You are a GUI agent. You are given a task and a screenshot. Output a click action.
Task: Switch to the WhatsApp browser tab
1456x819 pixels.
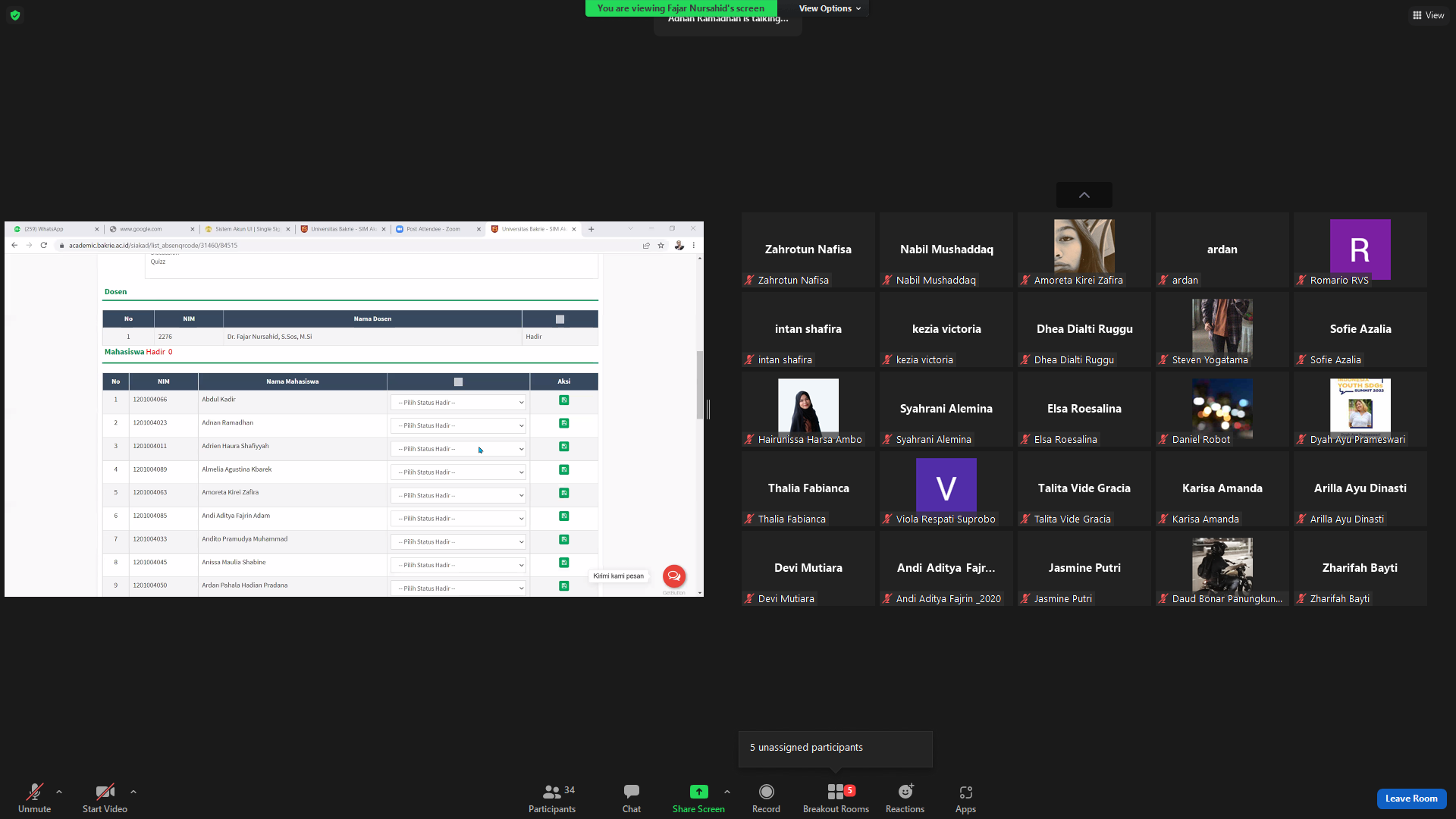[x=55, y=229]
